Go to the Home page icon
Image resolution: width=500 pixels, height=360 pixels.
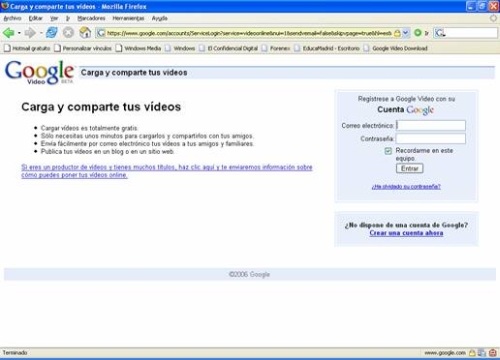tap(85, 33)
